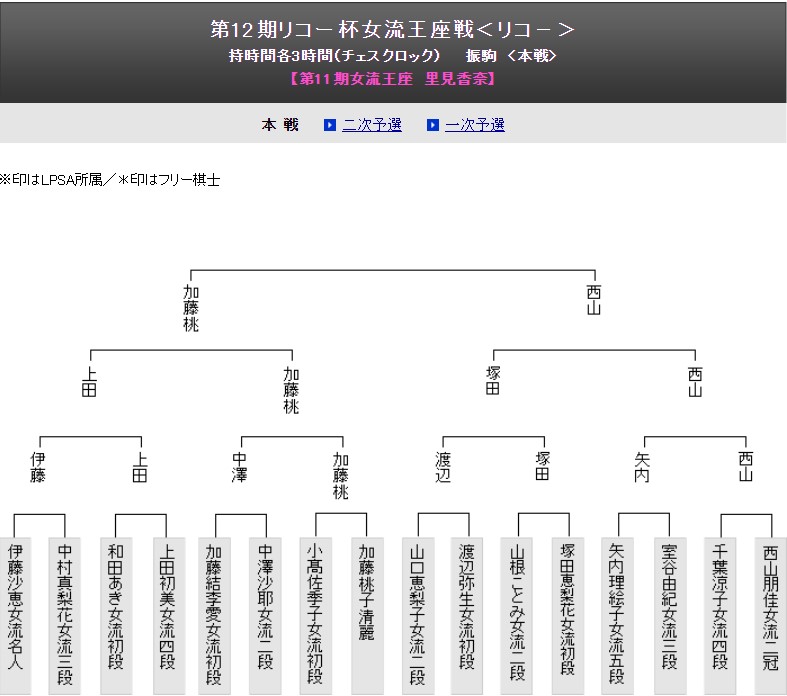Click first-round winner name 渡辺

[x=443, y=467]
